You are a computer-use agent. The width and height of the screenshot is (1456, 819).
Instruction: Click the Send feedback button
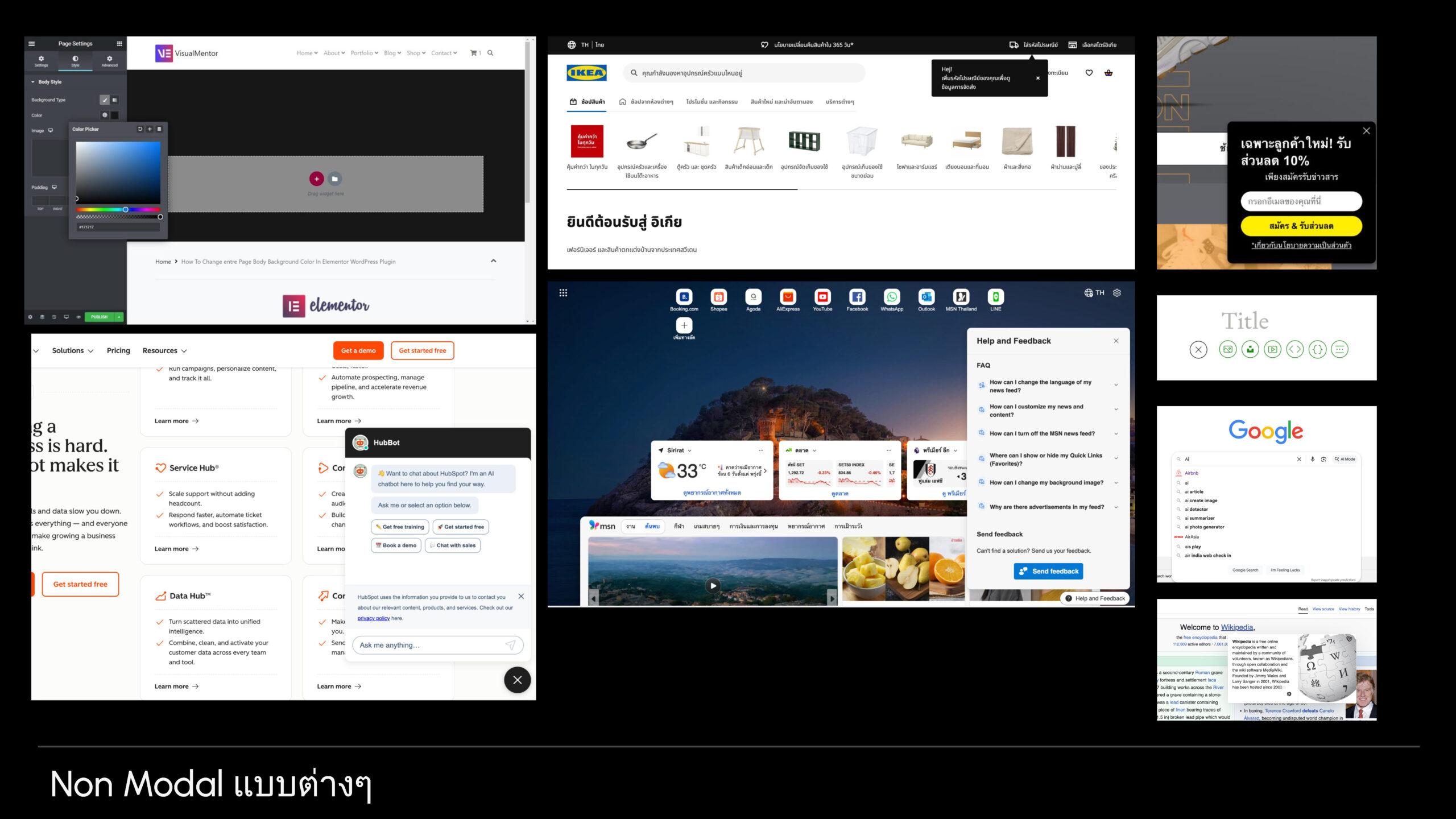click(1048, 571)
